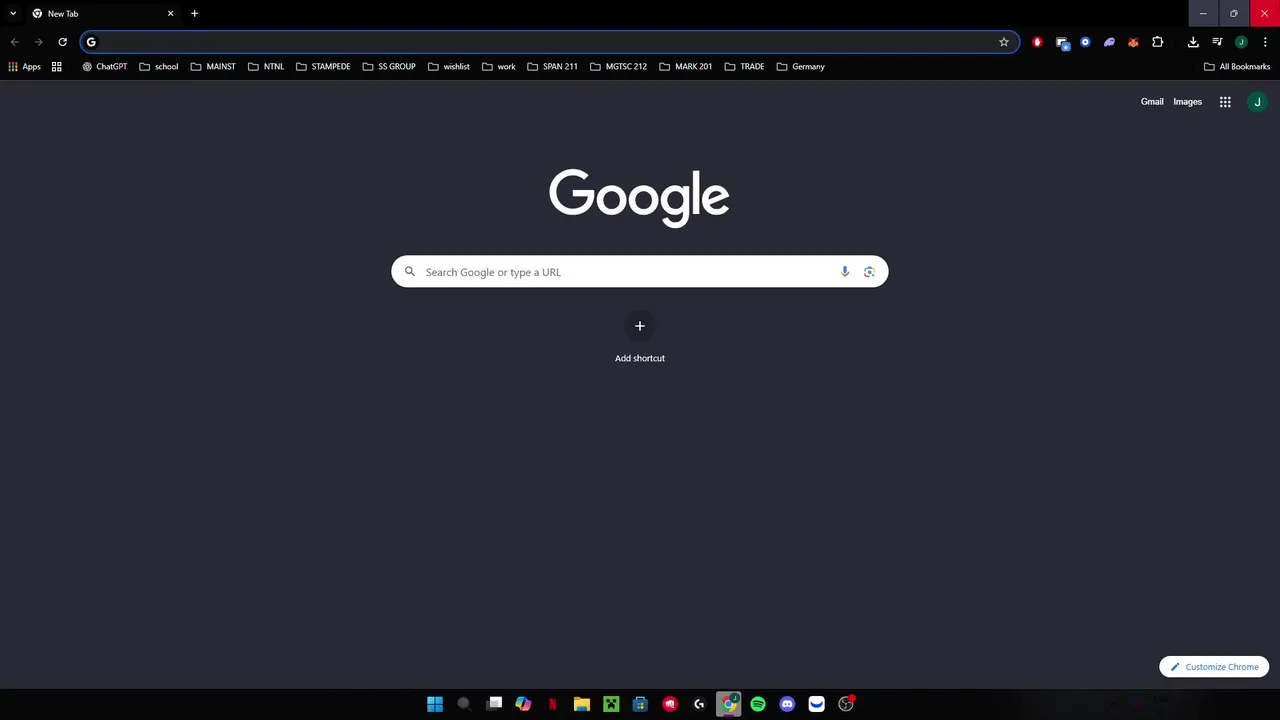1280x720 pixels.
Task: Launch Copilot from the taskbar
Action: pyautogui.click(x=523, y=704)
